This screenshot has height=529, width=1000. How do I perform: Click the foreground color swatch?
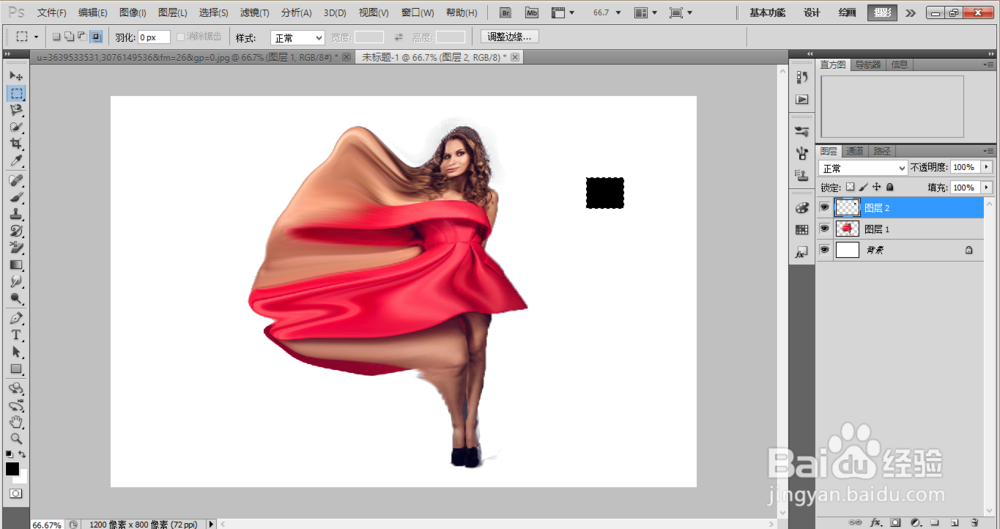pyautogui.click(x=12, y=469)
